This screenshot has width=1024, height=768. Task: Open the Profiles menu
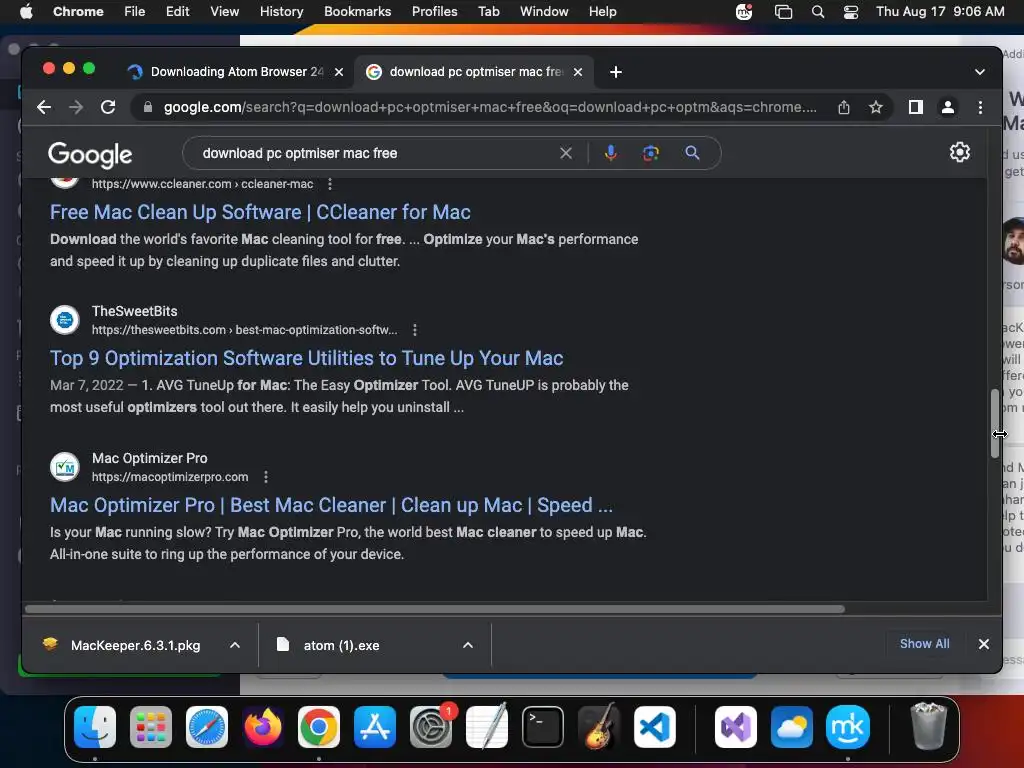pyautogui.click(x=434, y=11)
